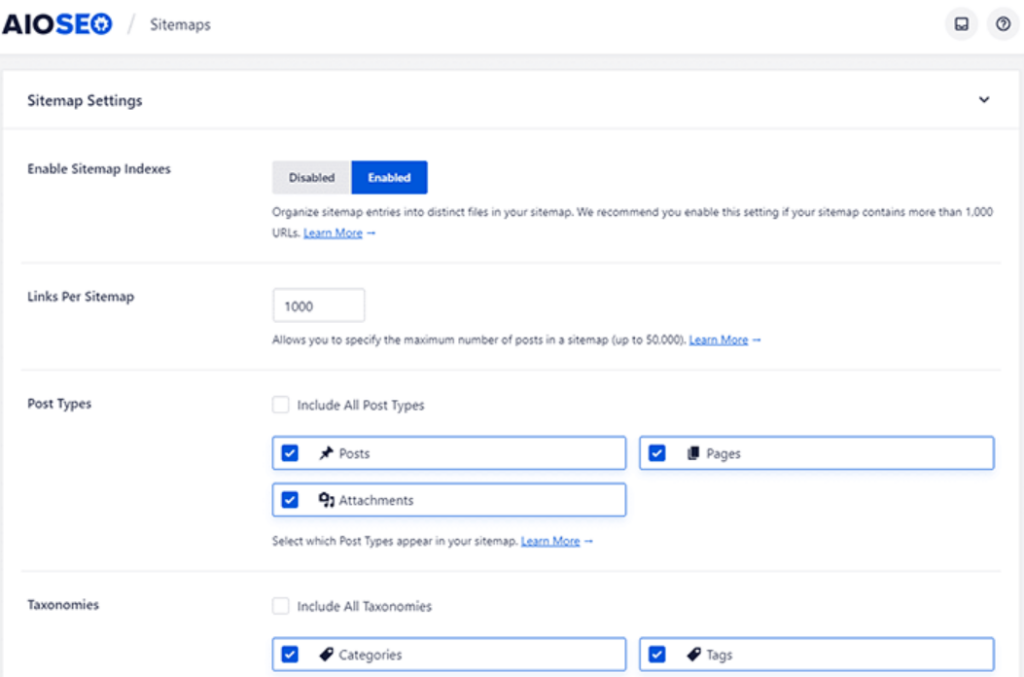Select the Enabled sitemap indexes button

[389, 177]
